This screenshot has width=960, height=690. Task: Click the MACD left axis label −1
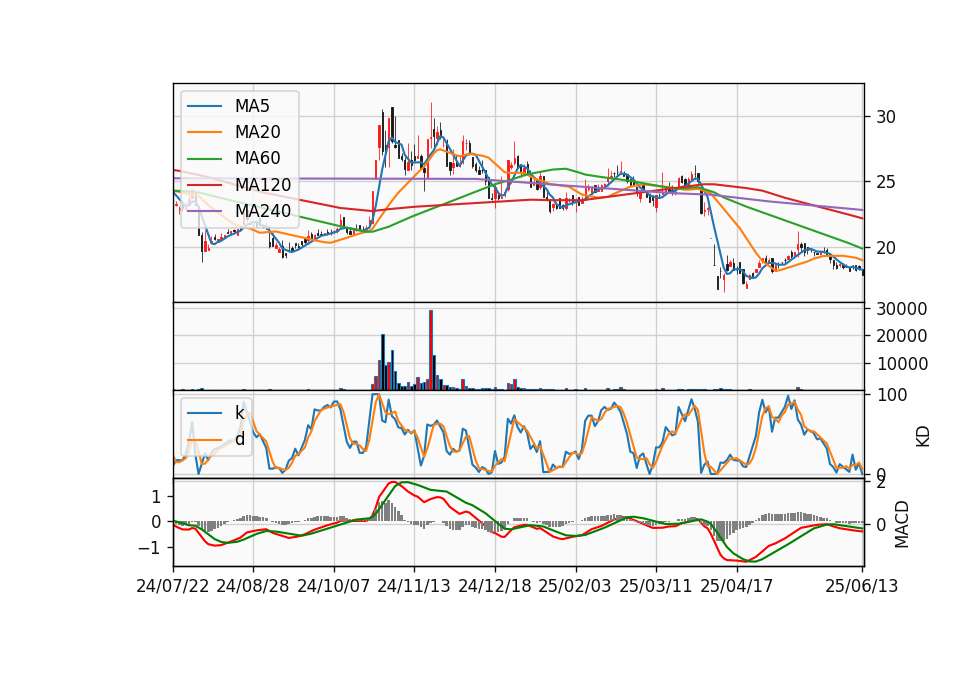click(x=150, y=548)
